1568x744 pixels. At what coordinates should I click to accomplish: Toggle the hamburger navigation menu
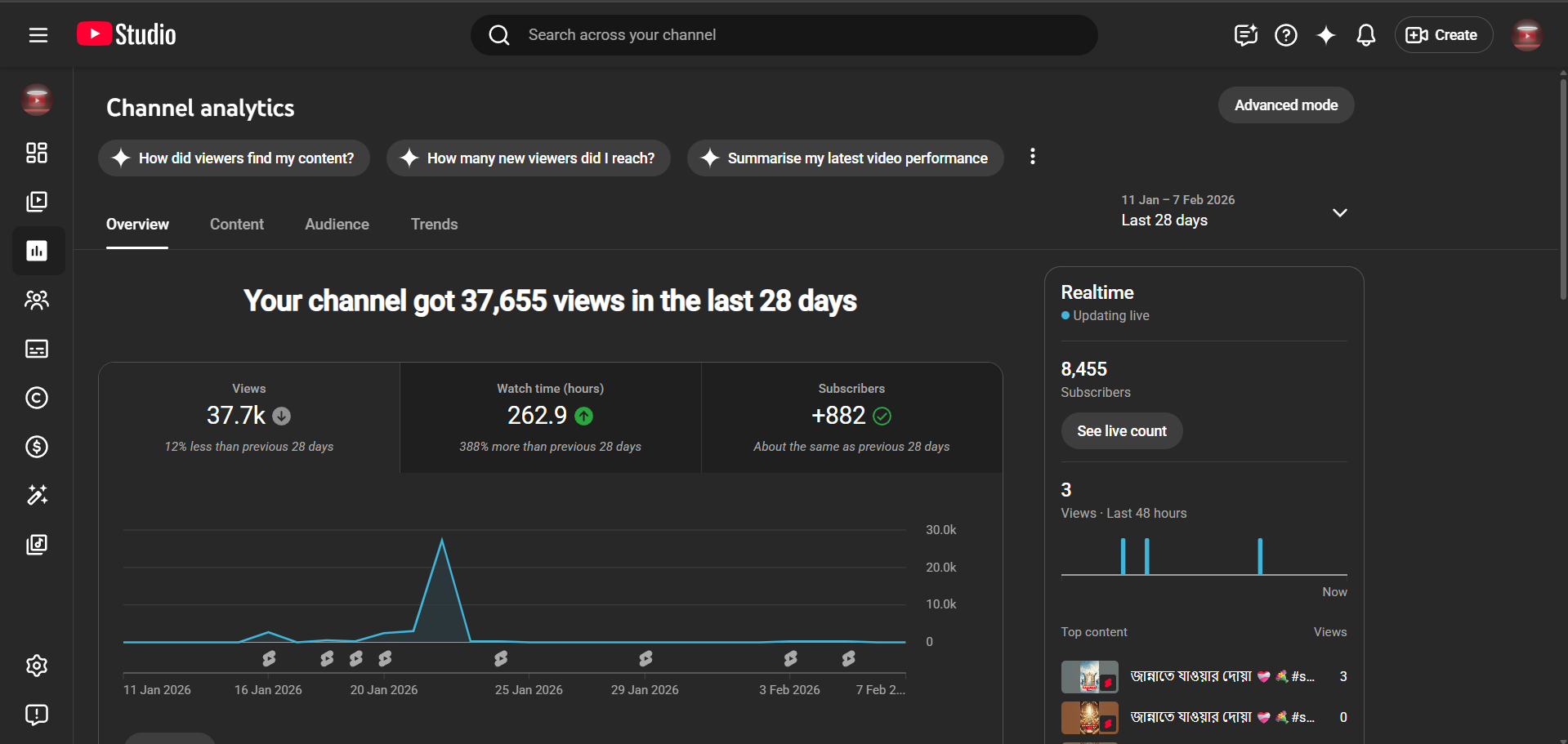point(38,35)
